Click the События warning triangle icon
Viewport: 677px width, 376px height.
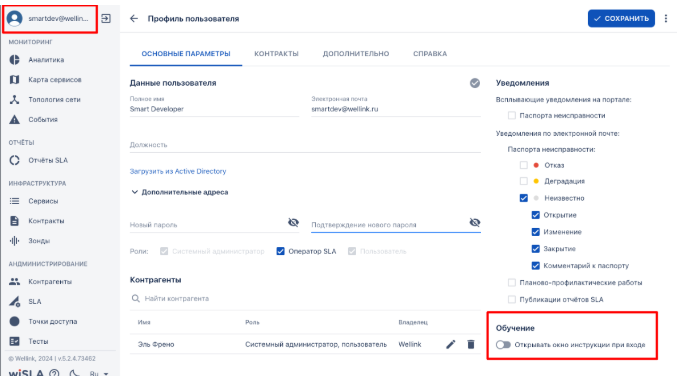(x=14, y=119)
